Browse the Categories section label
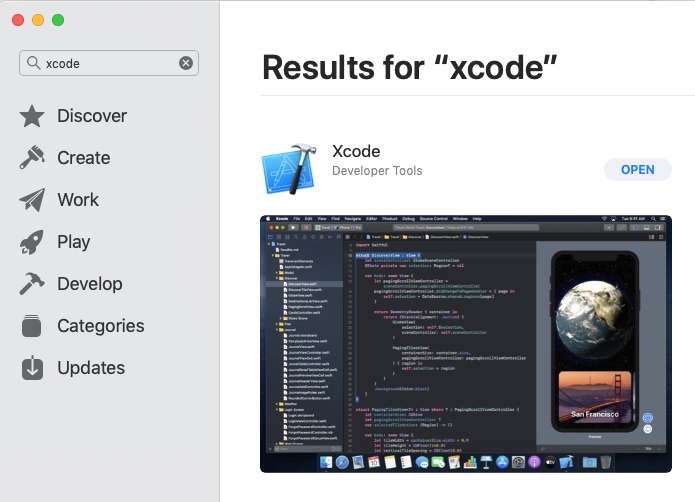Image resolution: width=695 pixels, height=502 pixels. [x=101, y=326]
